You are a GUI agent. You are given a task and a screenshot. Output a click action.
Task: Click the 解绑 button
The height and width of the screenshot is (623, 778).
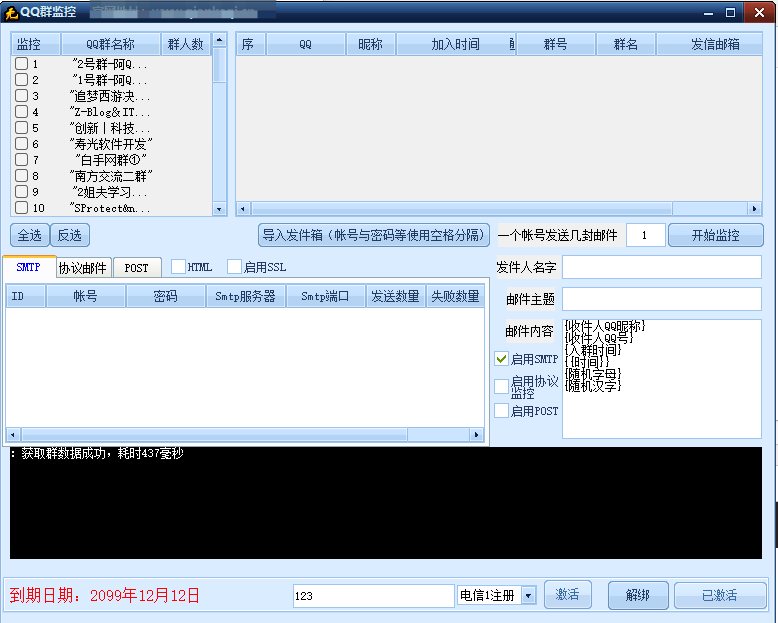[x=638, y=596]
